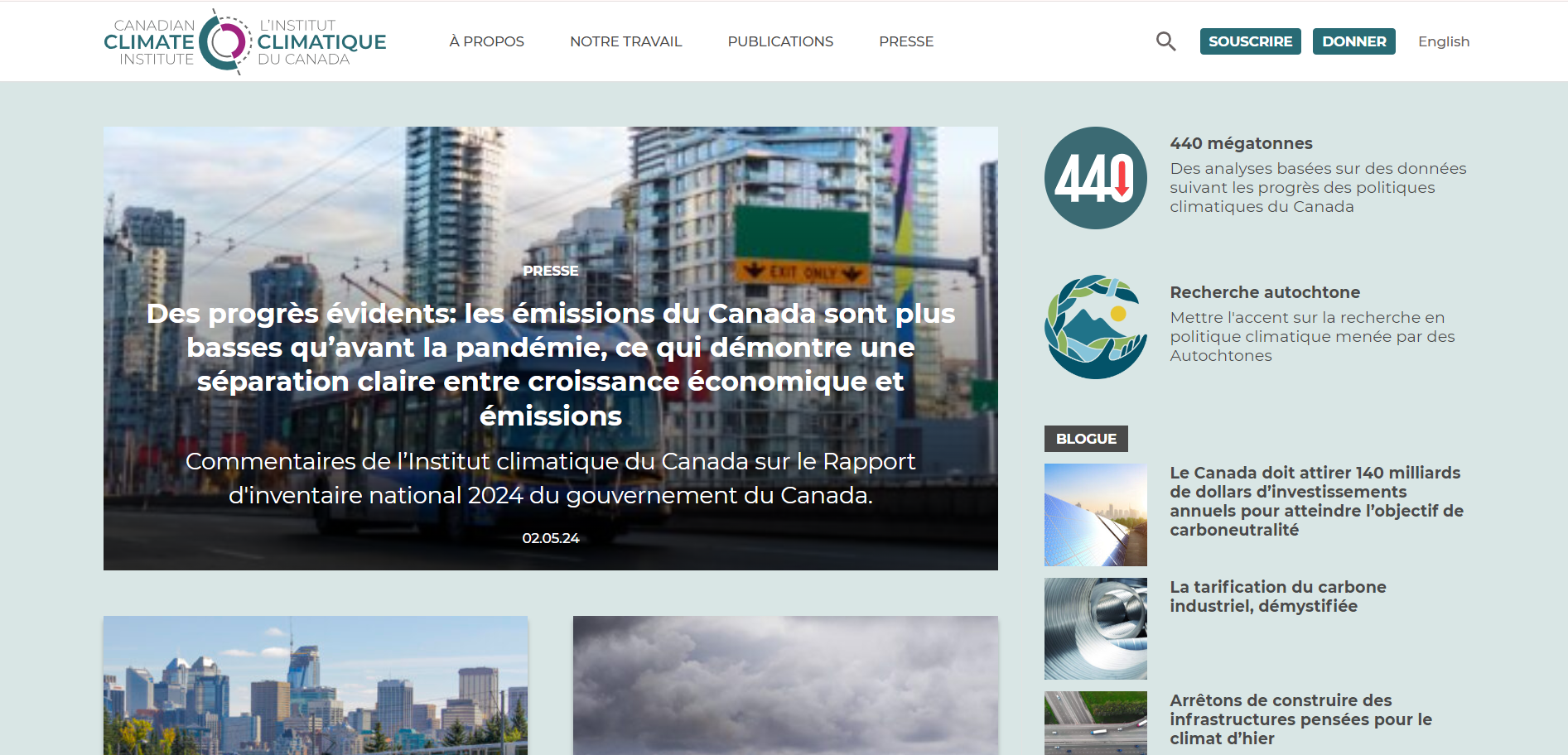Open the cloudy sky article card image

tap(785, 685)
